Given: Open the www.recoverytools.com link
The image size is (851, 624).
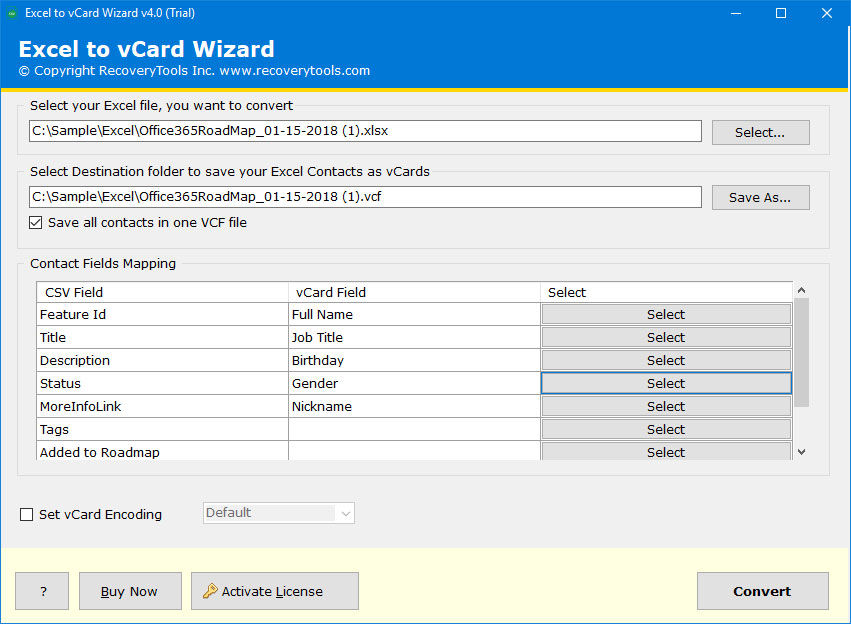Looking at the screenshot, I should pyautogui.click(x=297, y=71).
